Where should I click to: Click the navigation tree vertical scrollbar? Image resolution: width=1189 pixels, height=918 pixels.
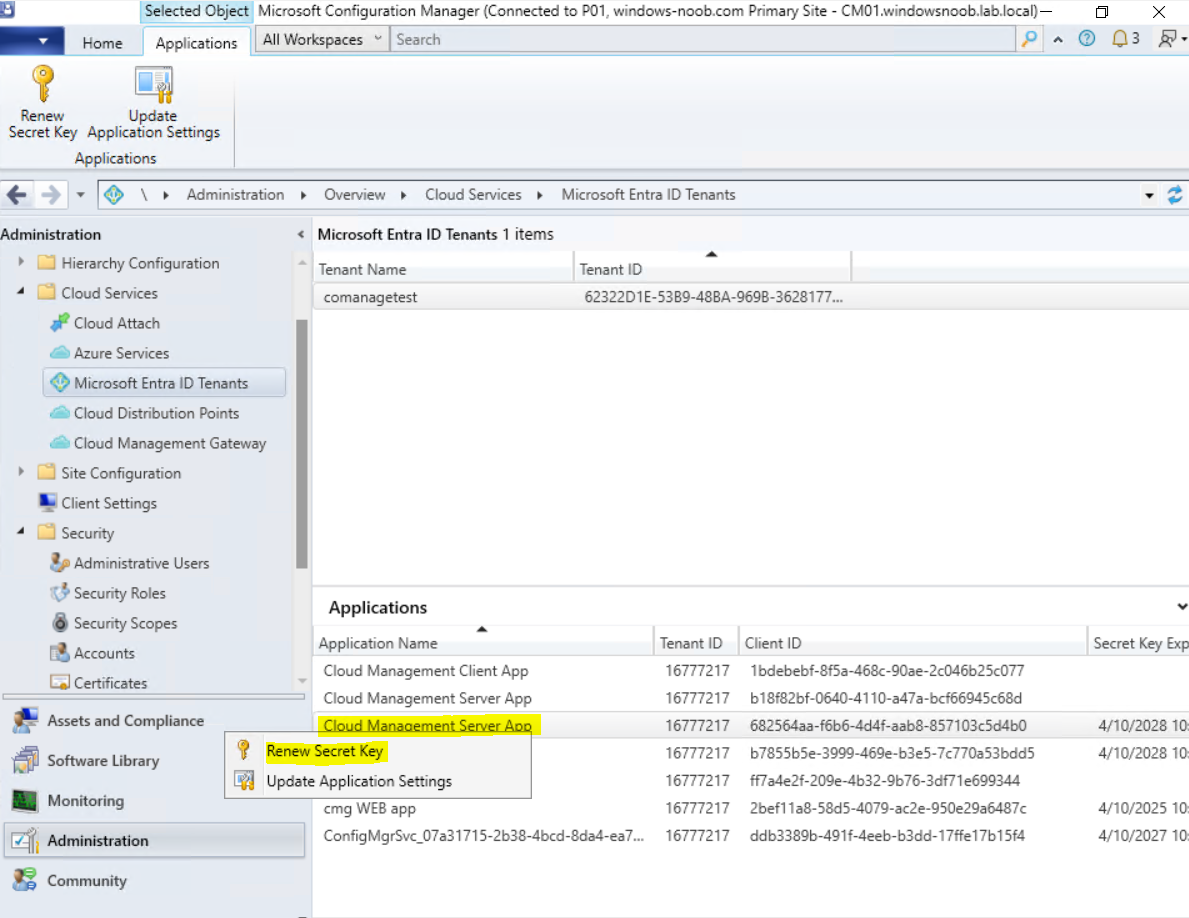[x=302, y=443]
